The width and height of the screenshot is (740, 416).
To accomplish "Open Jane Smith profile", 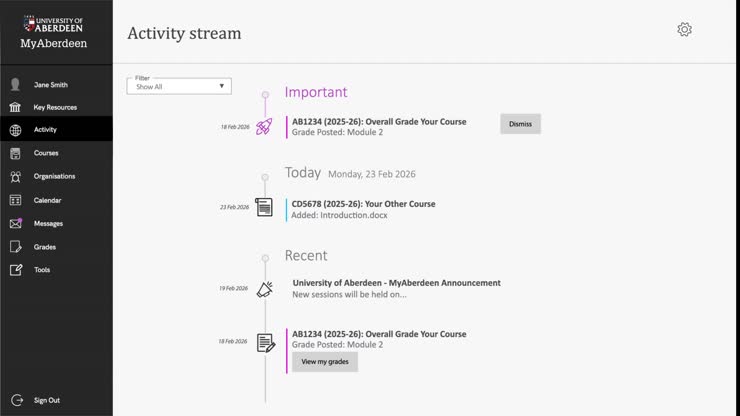I will 50,85.
